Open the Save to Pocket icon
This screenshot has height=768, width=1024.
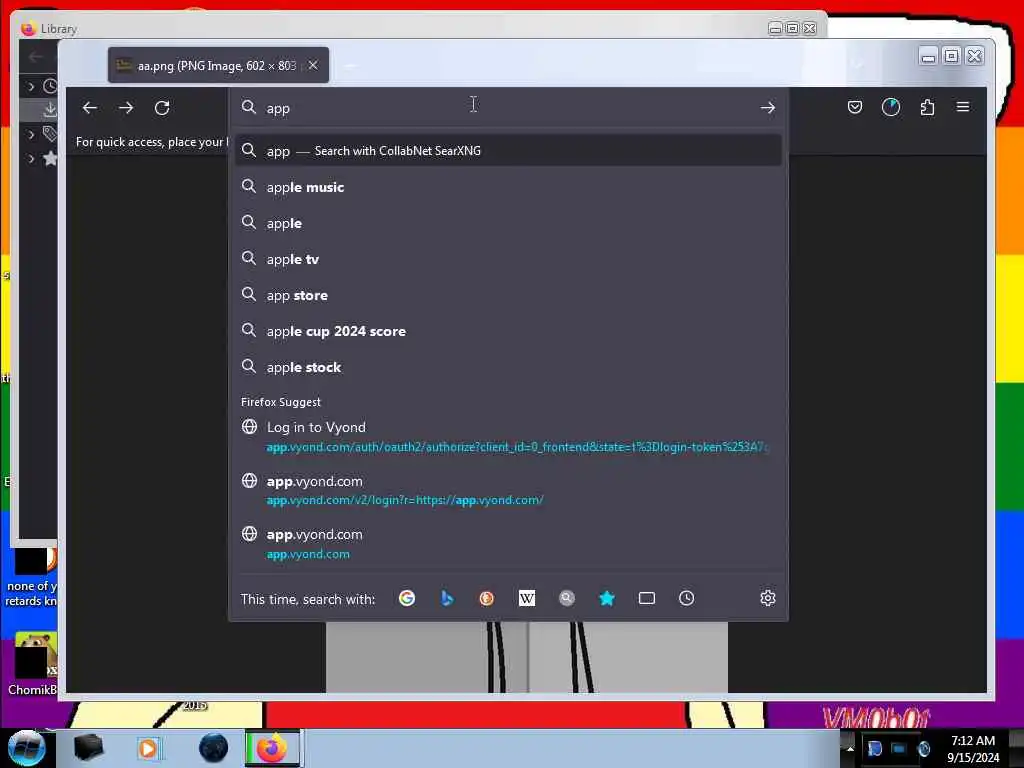point(854,107)
